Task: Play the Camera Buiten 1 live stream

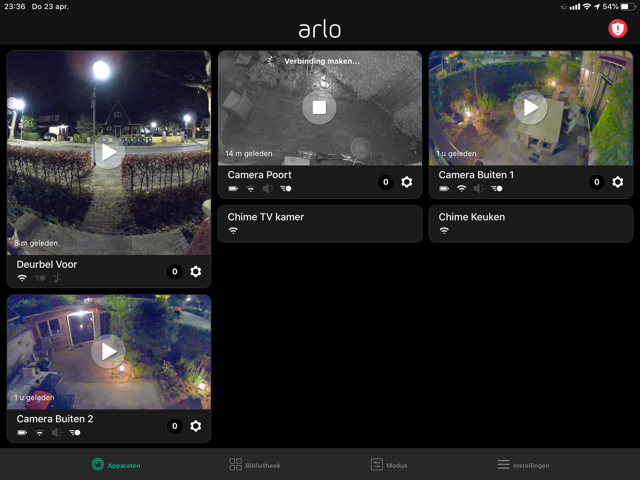Action: tap(530, 107)
